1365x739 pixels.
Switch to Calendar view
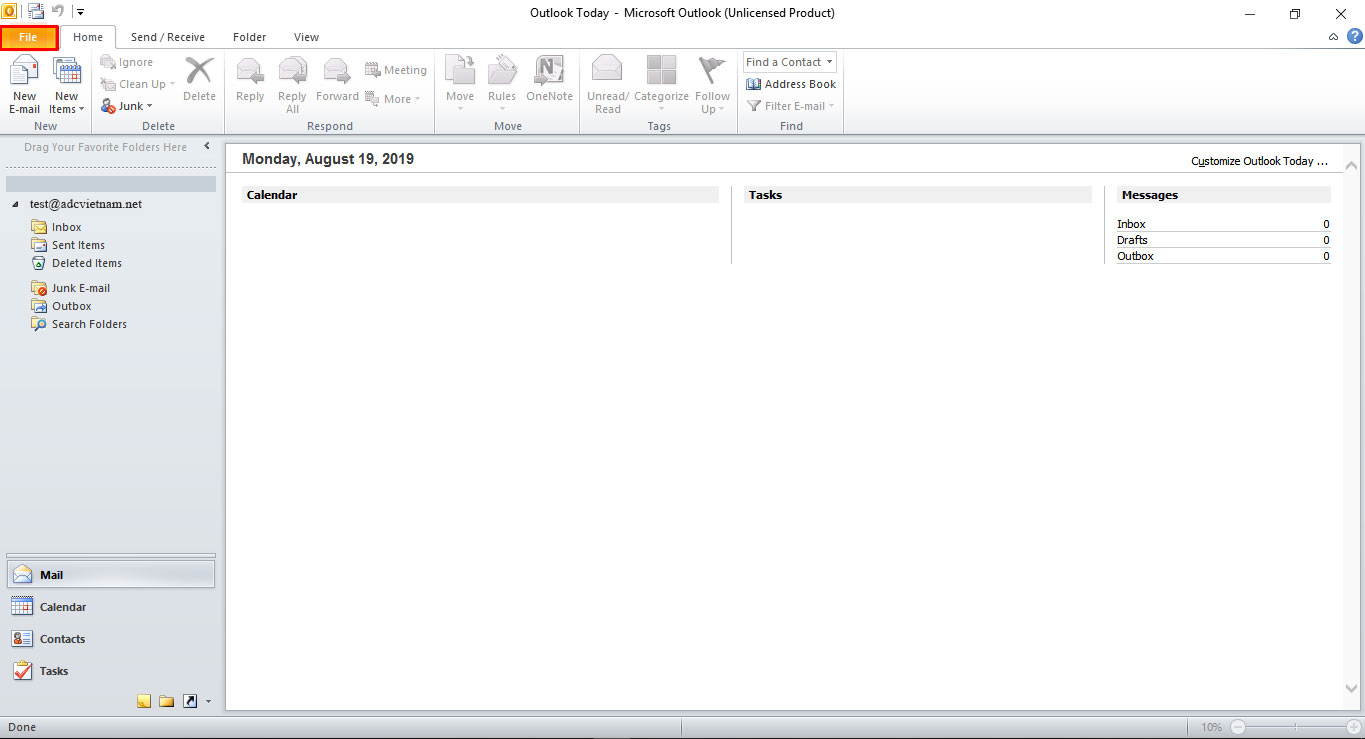click(x=110, y=607)
